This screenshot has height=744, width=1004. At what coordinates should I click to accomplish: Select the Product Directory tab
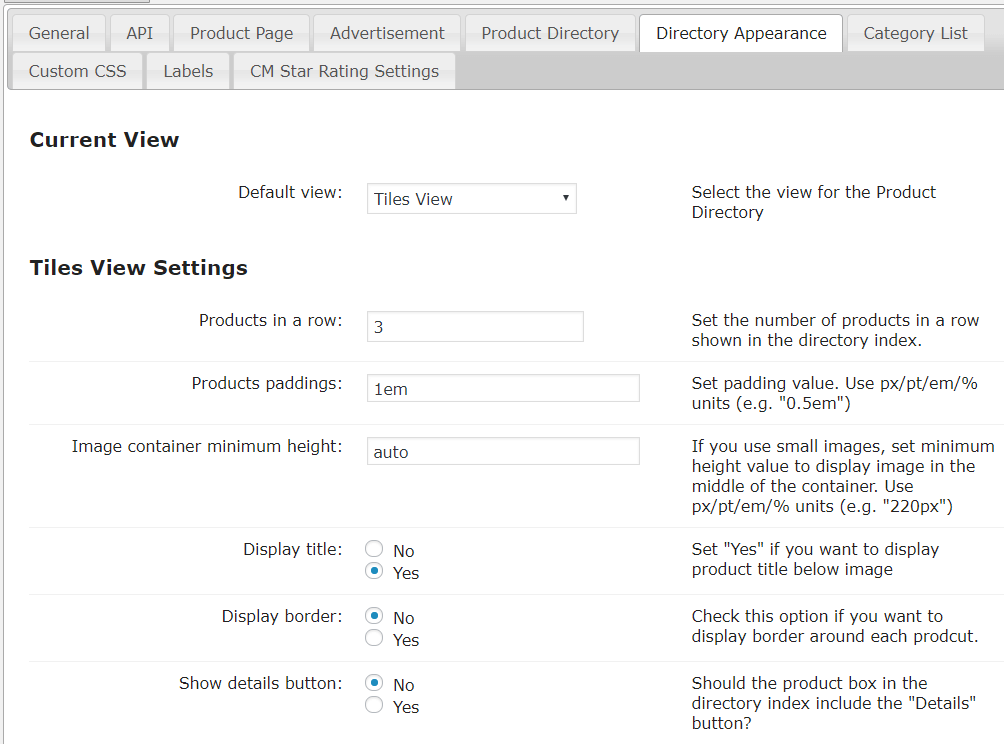tap(550, 33)
